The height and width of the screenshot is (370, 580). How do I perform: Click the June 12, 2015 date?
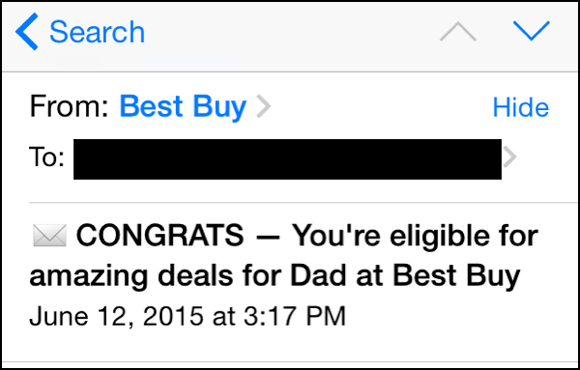pyautogui.click(x=116, y=316)
